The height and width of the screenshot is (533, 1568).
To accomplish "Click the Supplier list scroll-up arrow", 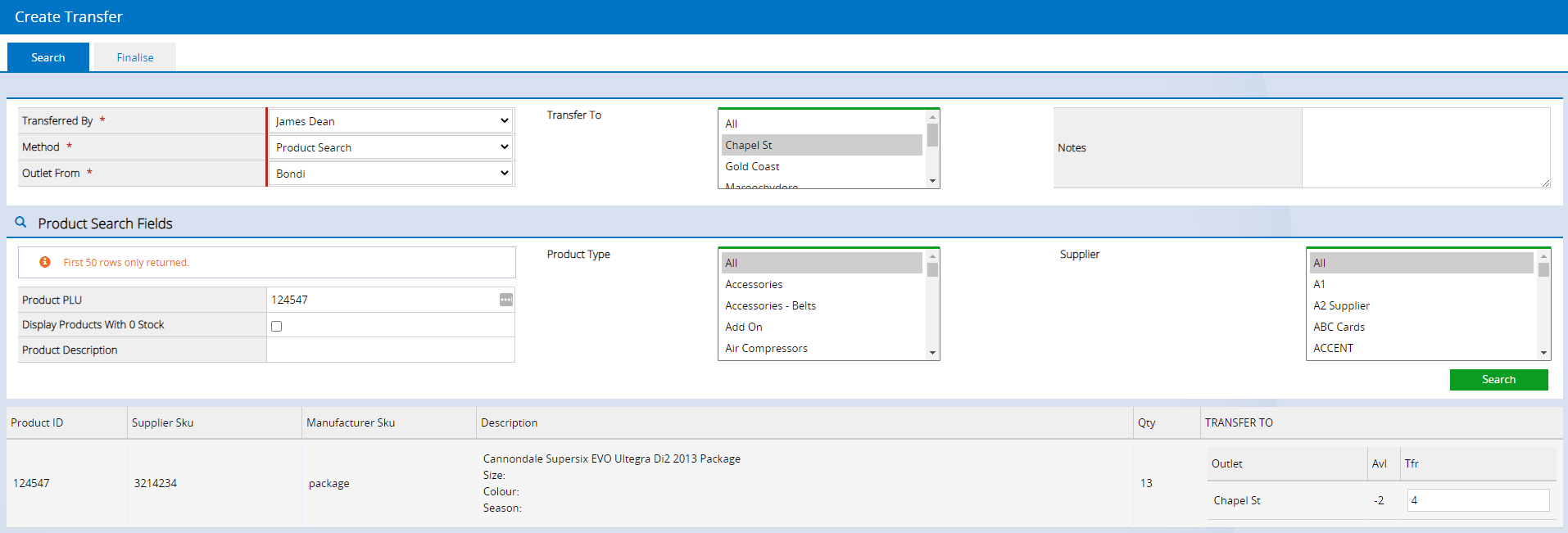I will 1543,256.
